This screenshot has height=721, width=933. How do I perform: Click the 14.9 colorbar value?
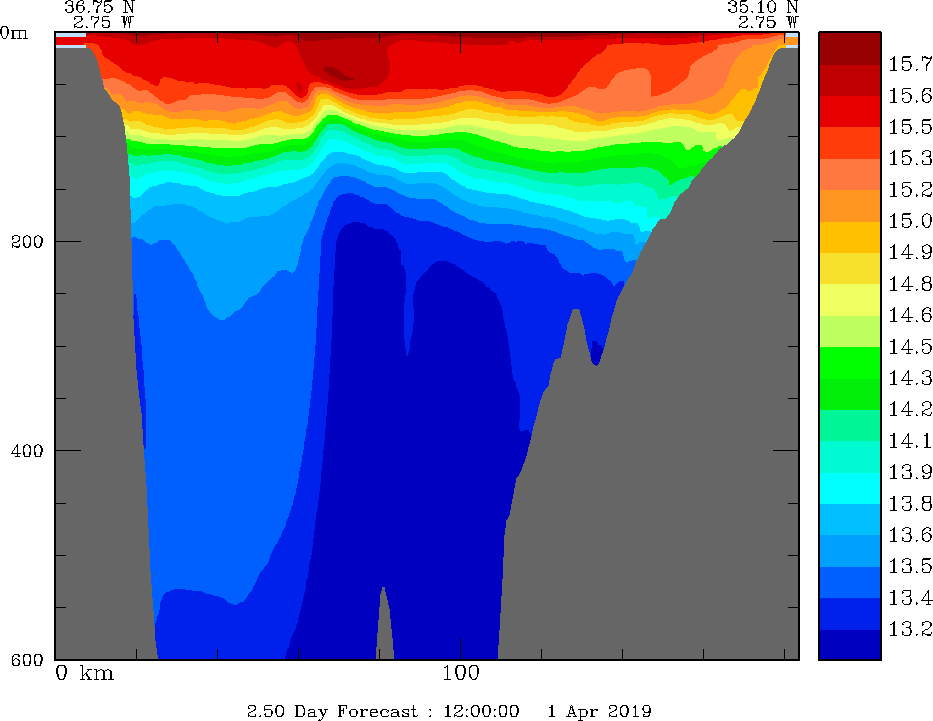(910, 252)
